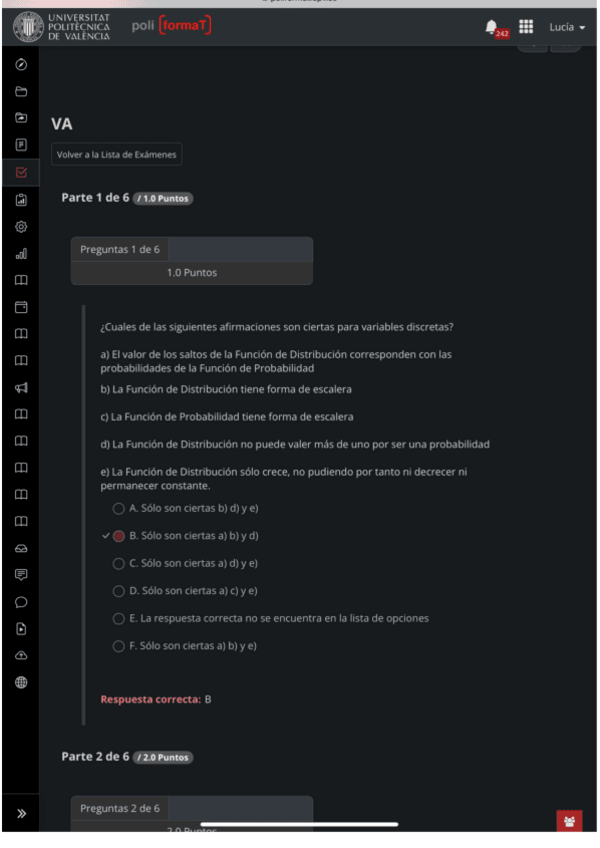Pick option E, respuesta correcta no se encuentra
The image size is (600, 848).
click(119, 619)
